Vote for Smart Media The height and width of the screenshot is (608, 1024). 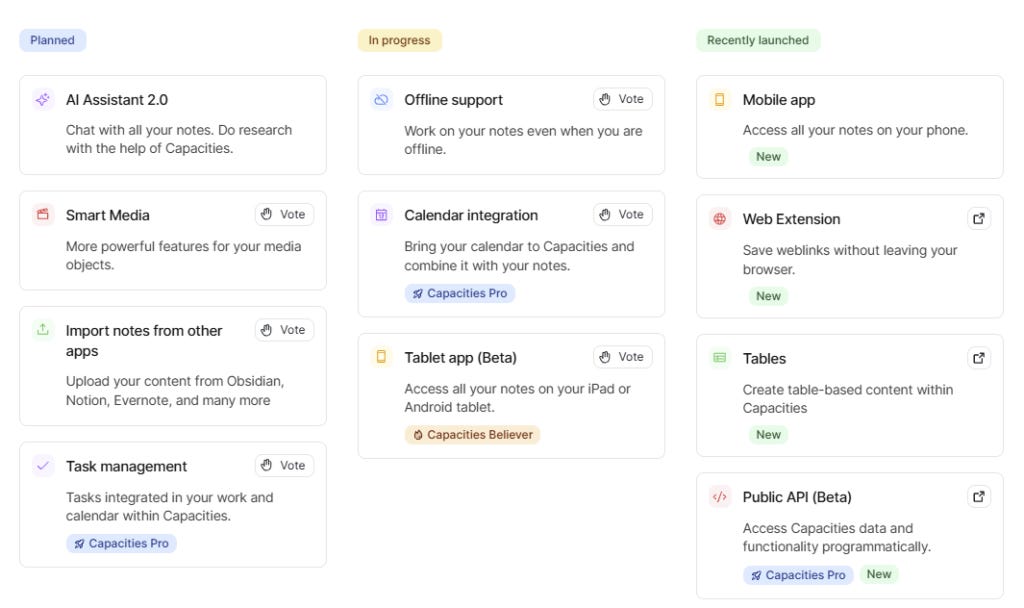click(284, 214)
